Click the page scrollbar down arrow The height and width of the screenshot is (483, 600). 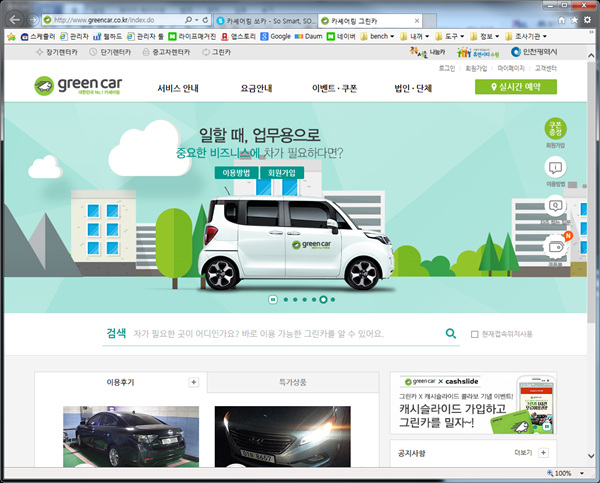click(x=591, y=455)
